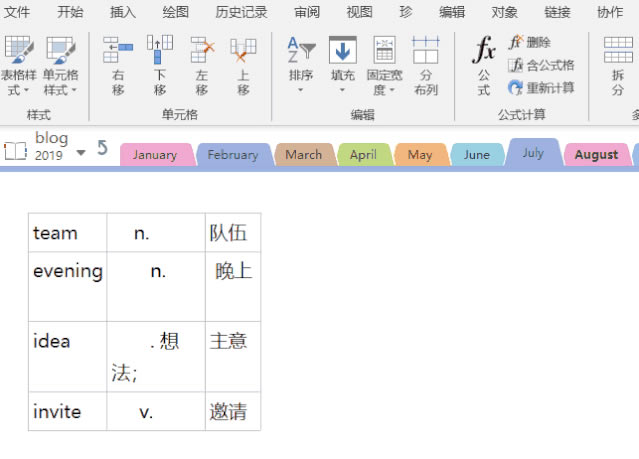Viewport: 639px width, 459px height.
Task: Switch to the 开始 ribbon tab
Action: tap(70, 12)
